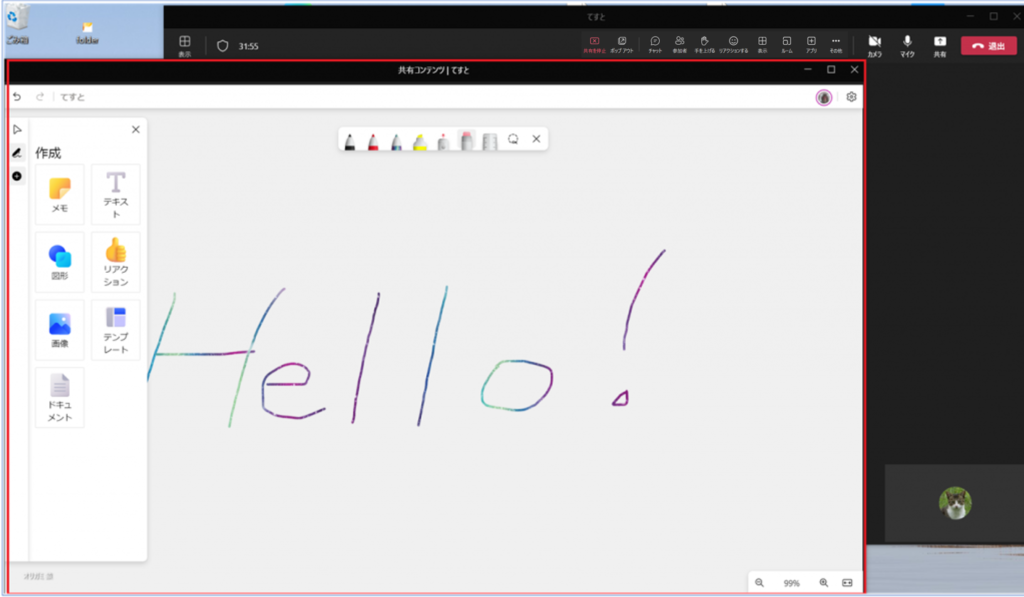
Task: Select the eraser tool in pen toolbar
Action: pos(466,141)
